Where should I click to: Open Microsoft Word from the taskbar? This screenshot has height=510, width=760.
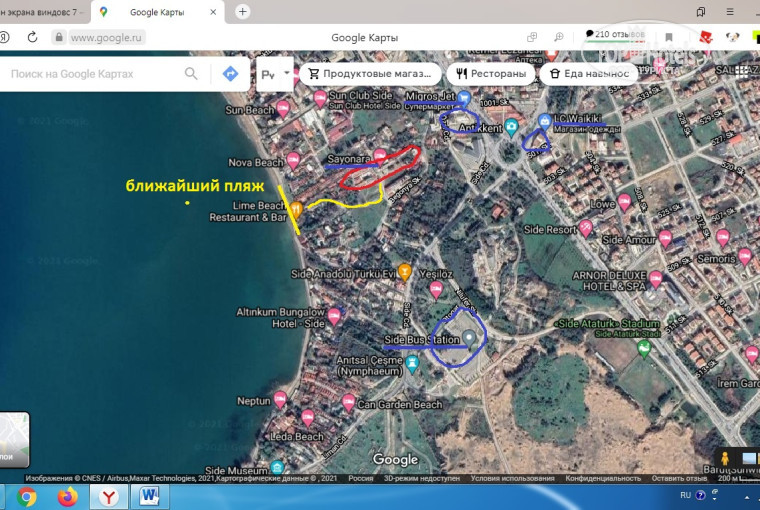[150, 496]
